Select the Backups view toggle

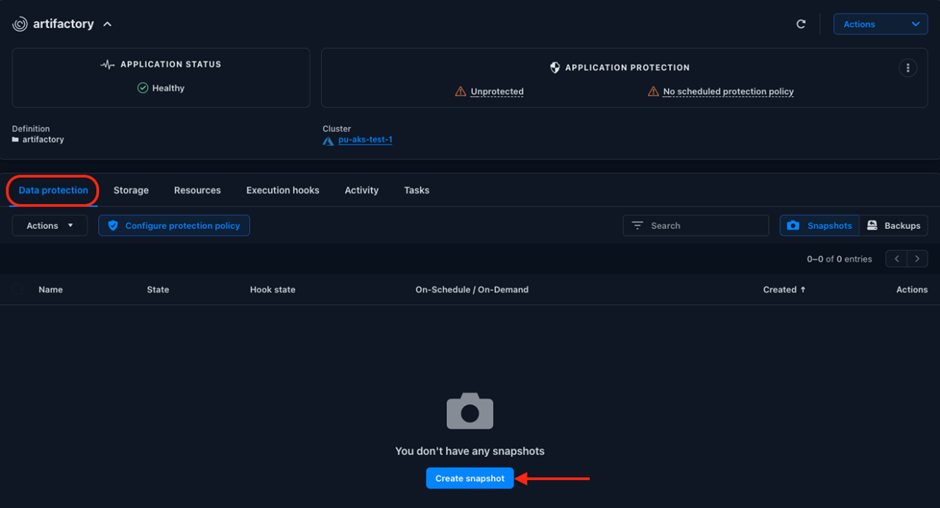click(x=894, y=226)
